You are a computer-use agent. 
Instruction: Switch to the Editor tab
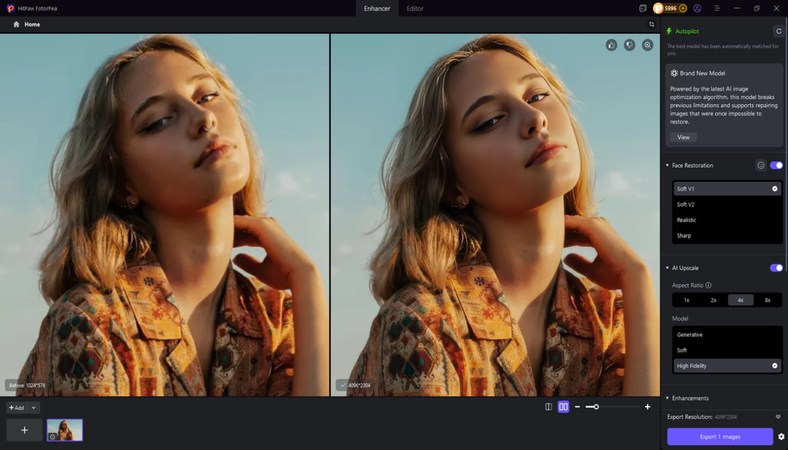click(x=414, y=8)
